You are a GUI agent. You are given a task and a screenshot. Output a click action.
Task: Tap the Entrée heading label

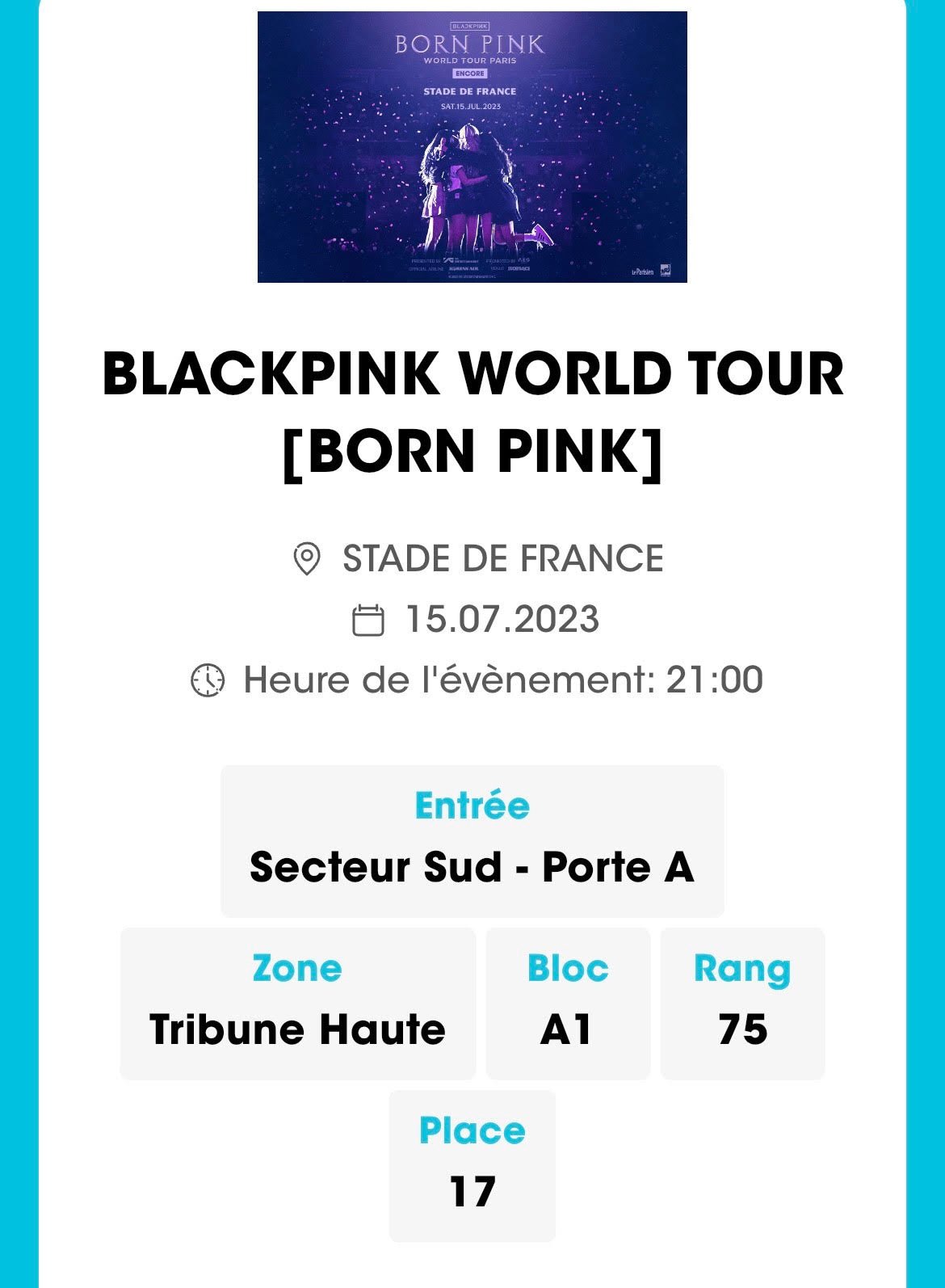point(472,806)
